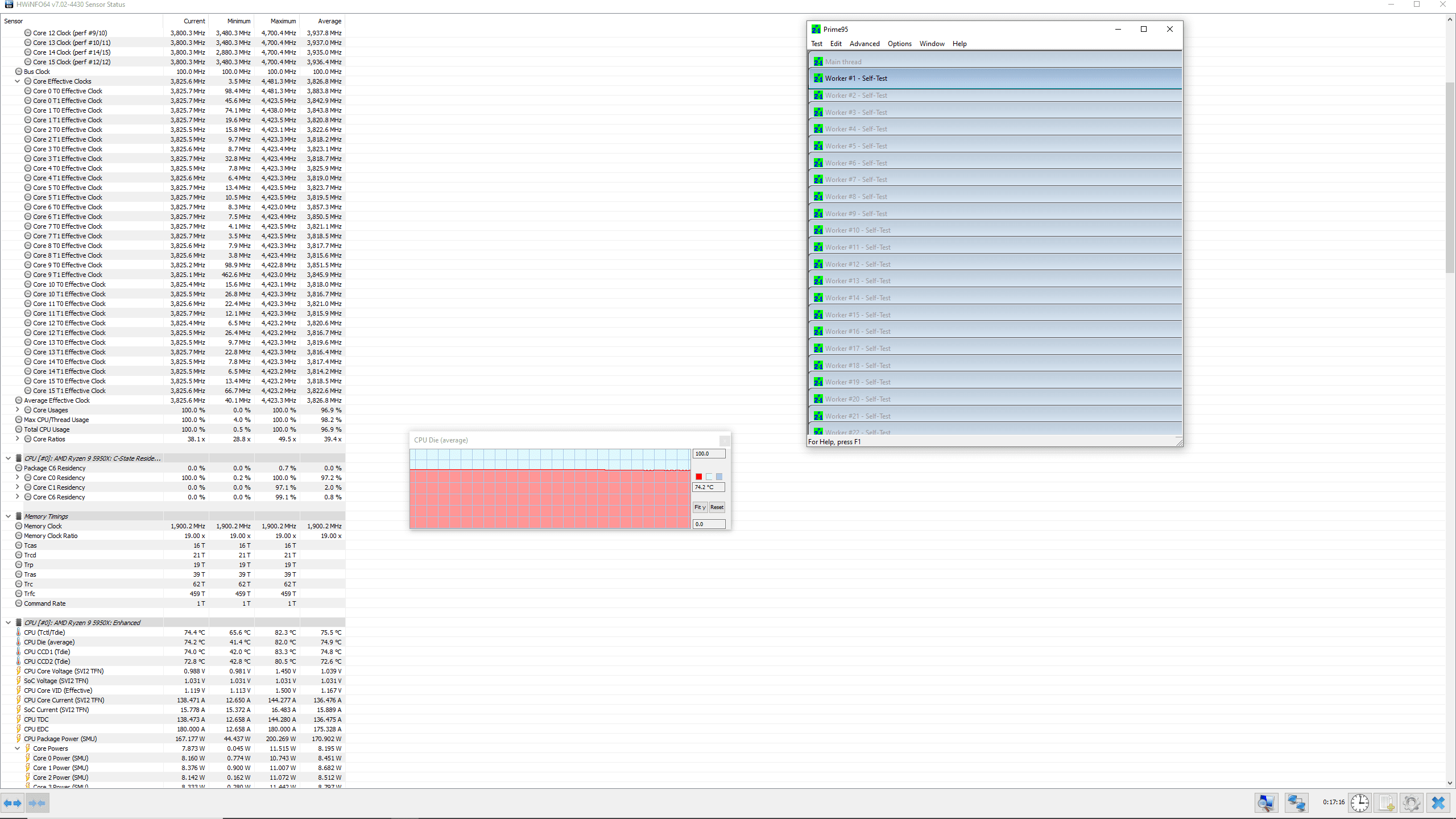This screenshot has width=1456, height=819.
Task: Click the Average column header
Action: (x=322, y=21)
